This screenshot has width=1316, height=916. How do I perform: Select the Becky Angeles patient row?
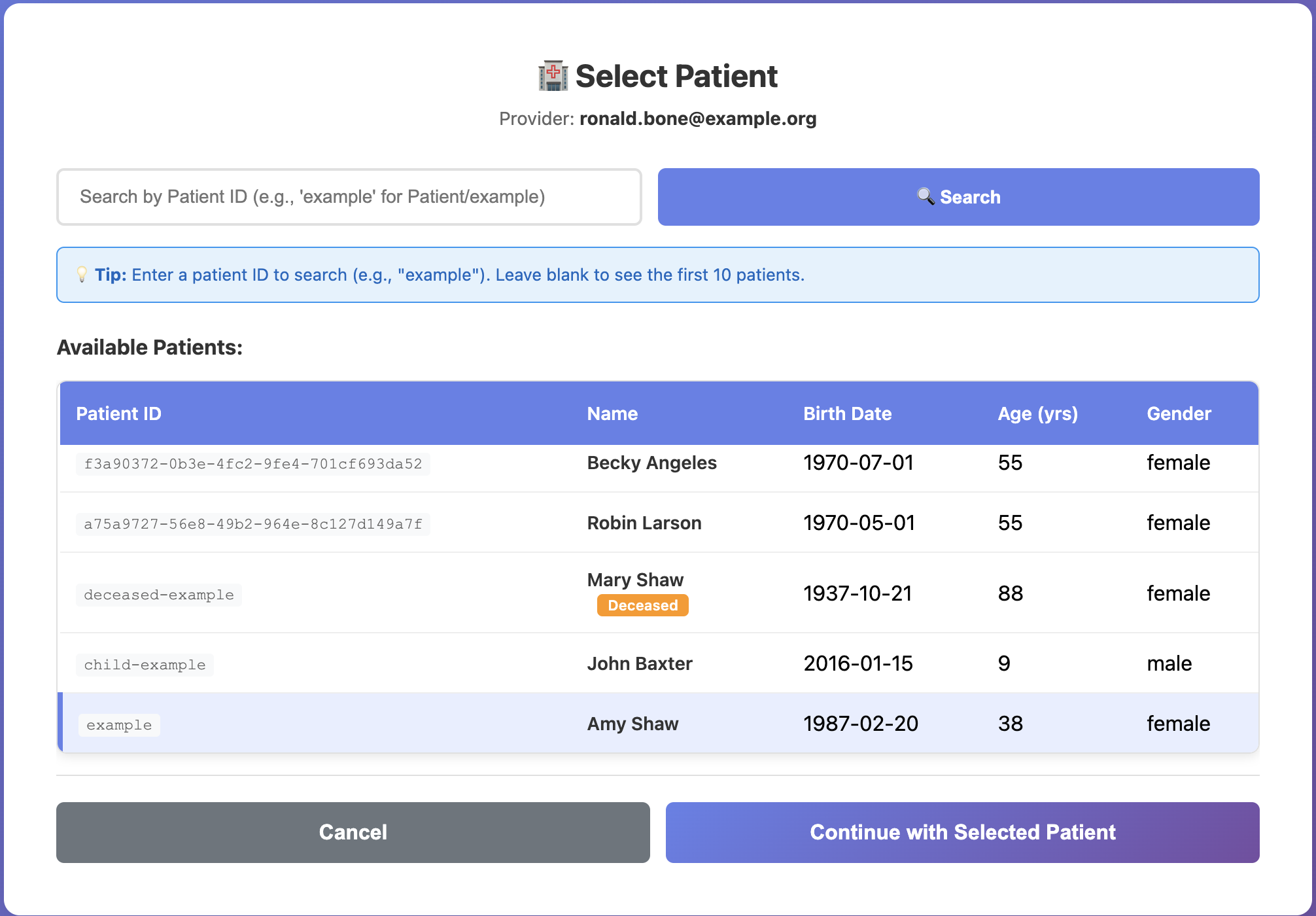point(651,463)
